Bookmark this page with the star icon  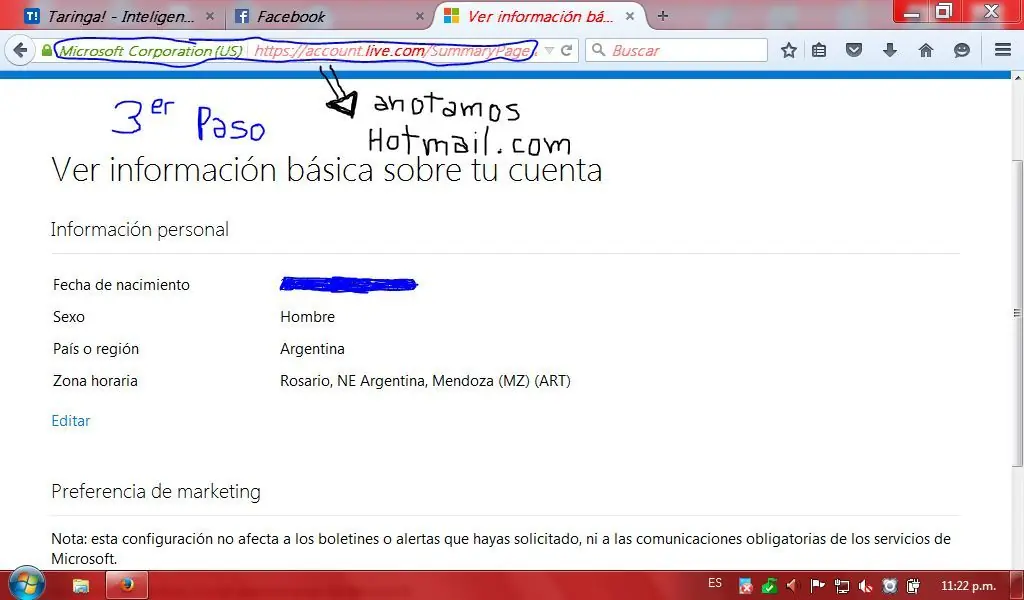(789, 50)
